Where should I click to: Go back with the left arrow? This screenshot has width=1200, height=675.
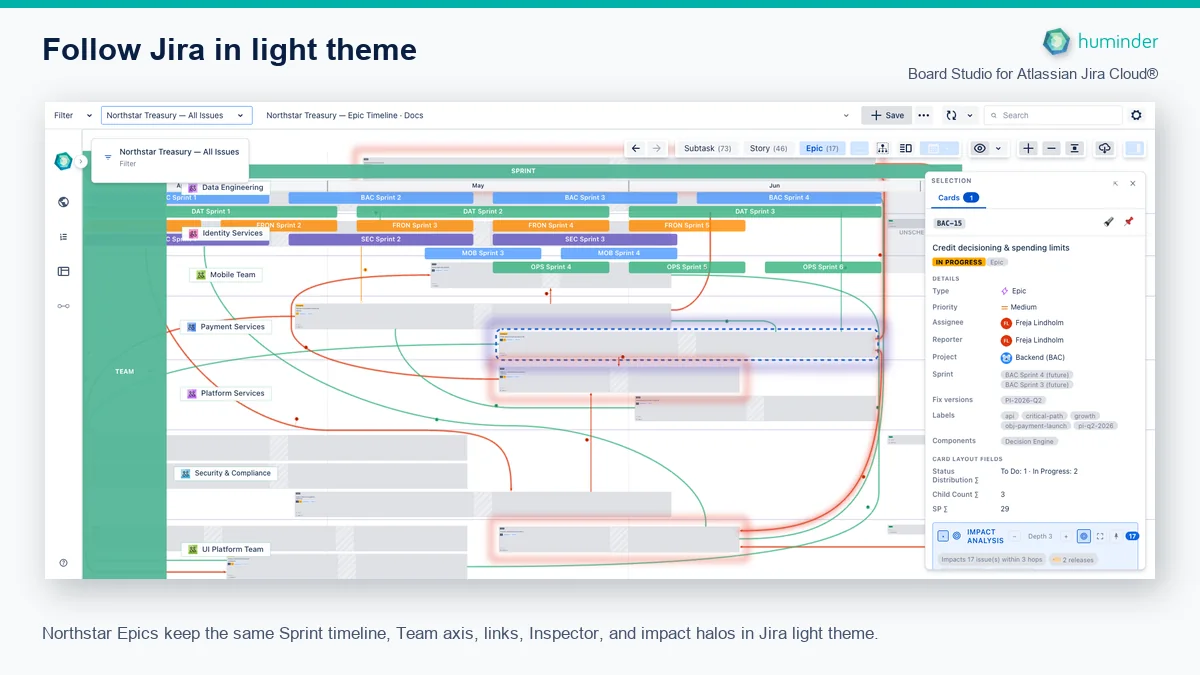pos(636,148)
